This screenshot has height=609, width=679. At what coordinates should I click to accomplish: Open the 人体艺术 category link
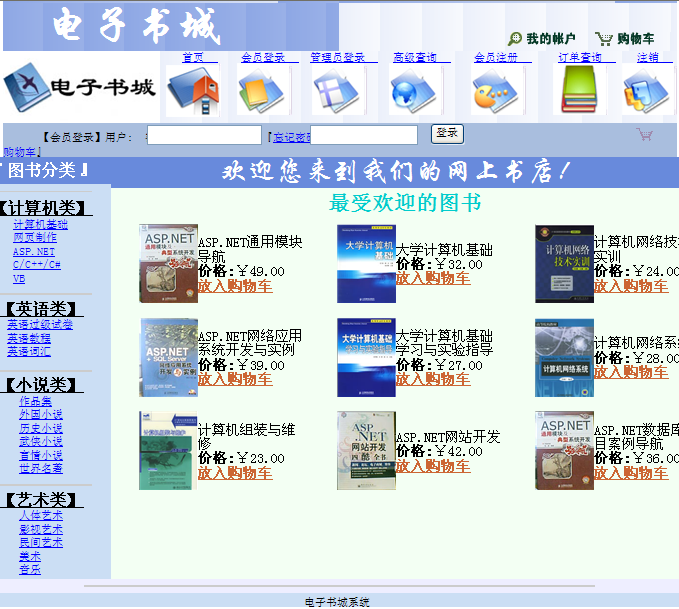pyautogui.click(x=41, y=515)
